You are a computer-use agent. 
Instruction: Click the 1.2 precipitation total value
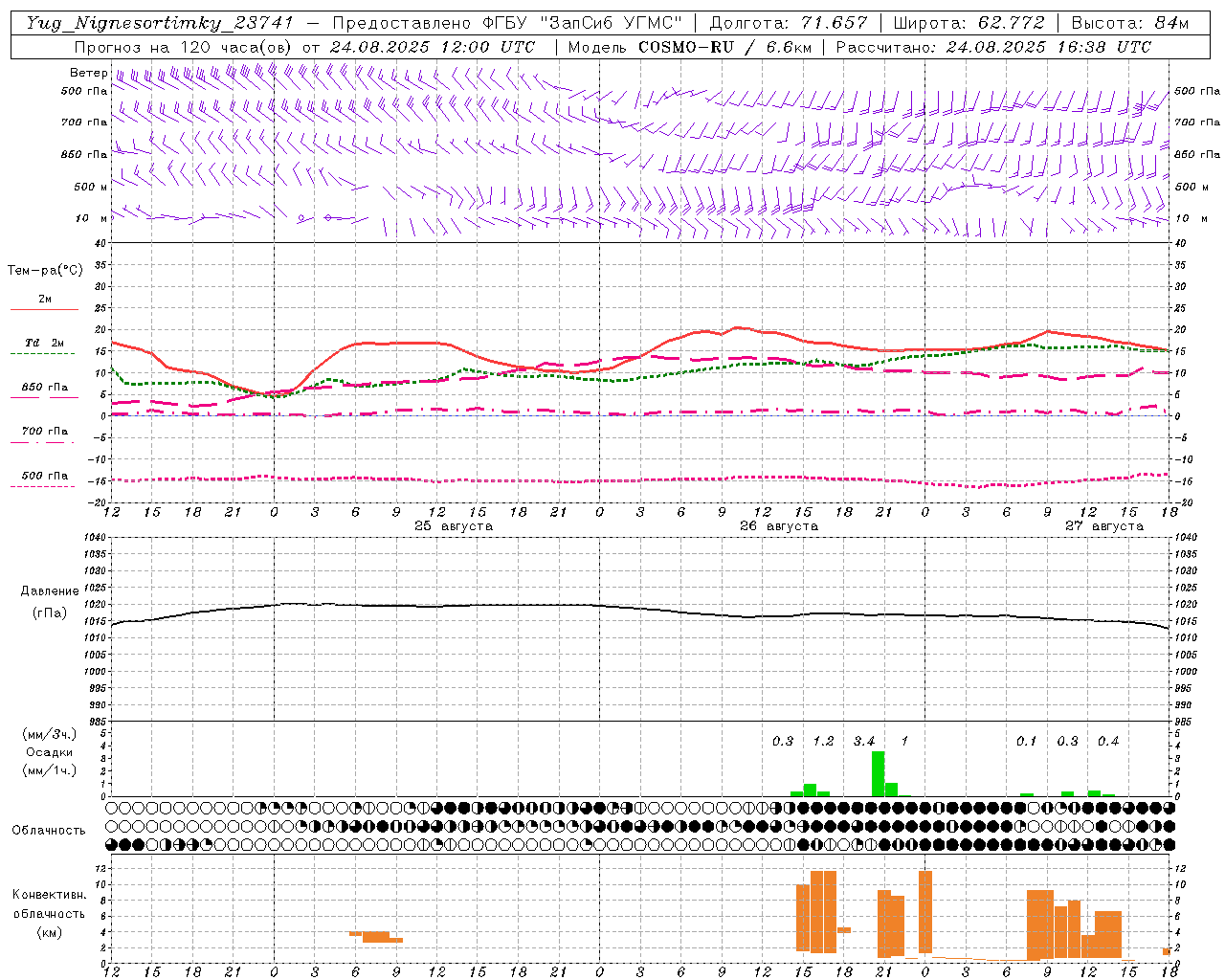point(823,741)
